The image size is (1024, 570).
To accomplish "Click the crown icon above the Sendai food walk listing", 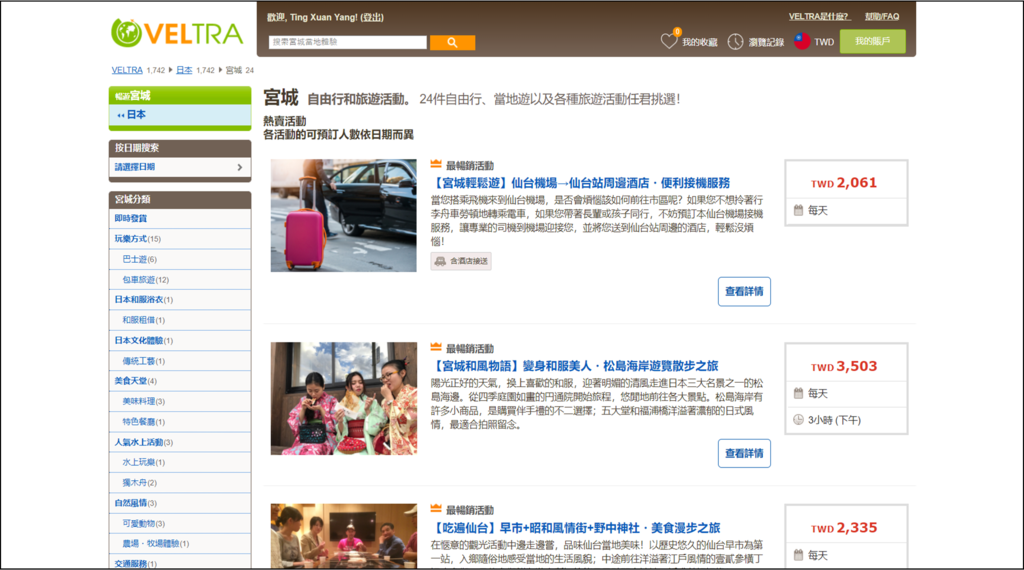I will pos(436,509).
